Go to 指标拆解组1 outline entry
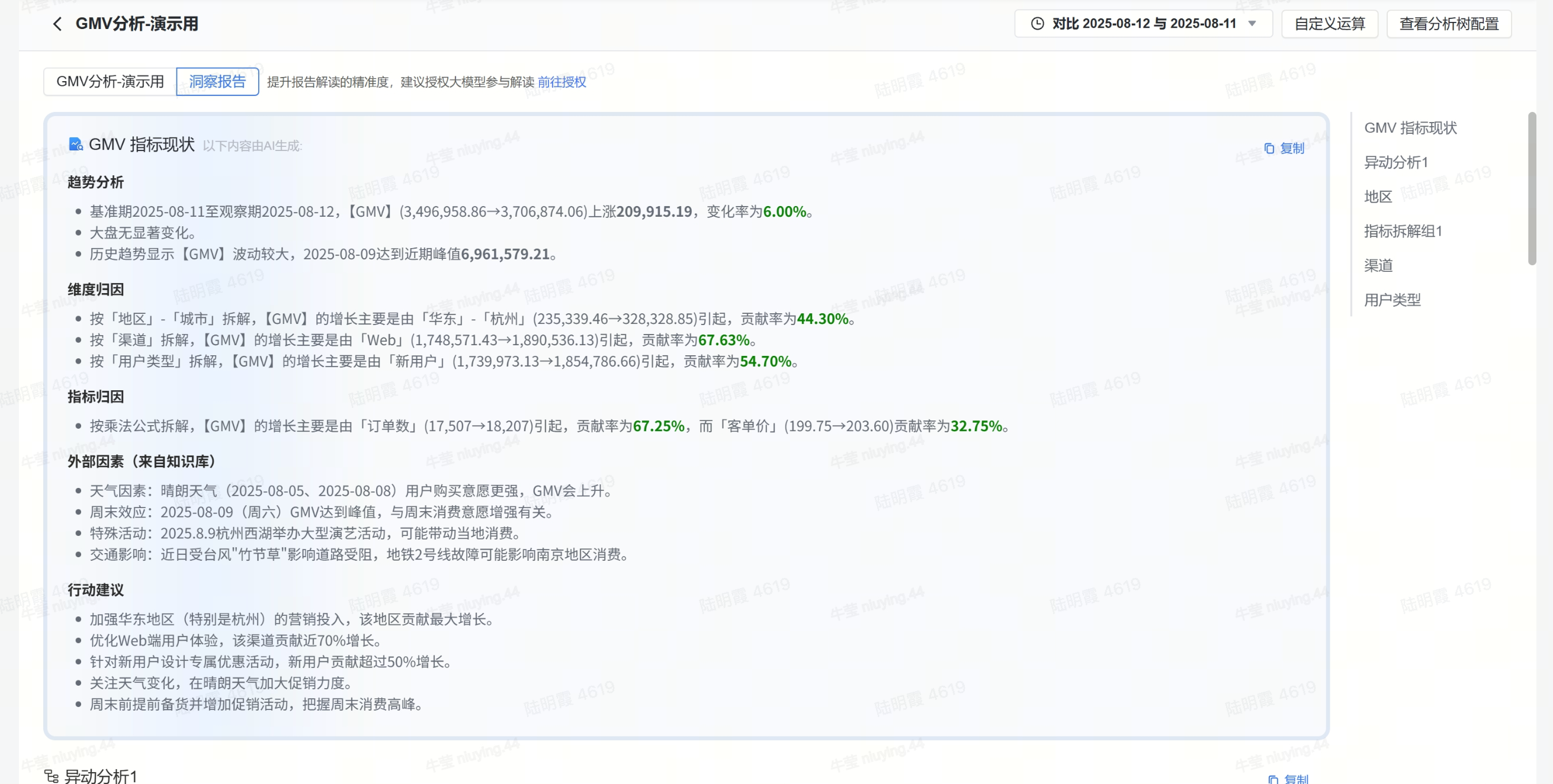The image size is (1553, 784). pos(1403,231)
